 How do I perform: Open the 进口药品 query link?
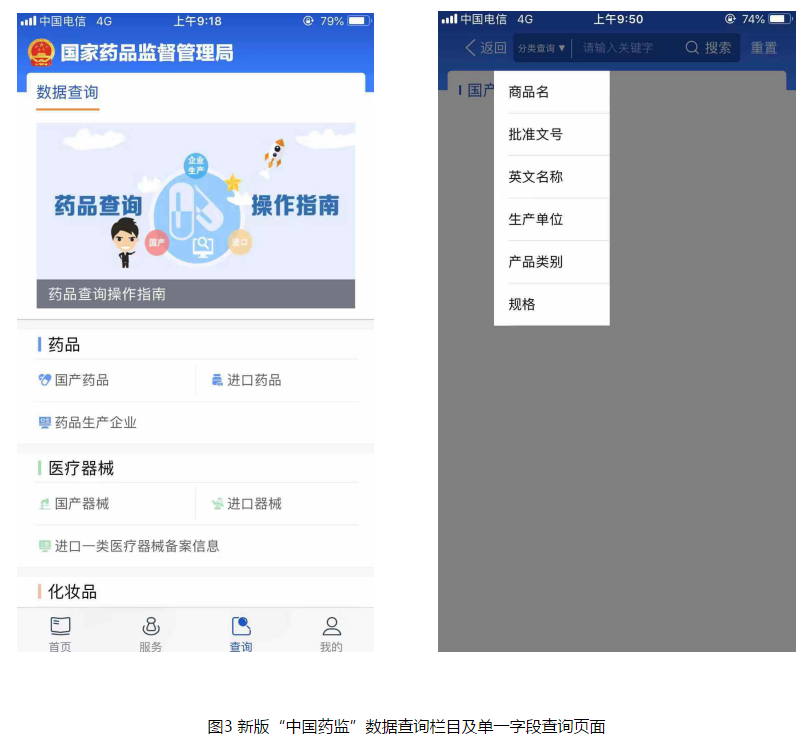point(246,380)
